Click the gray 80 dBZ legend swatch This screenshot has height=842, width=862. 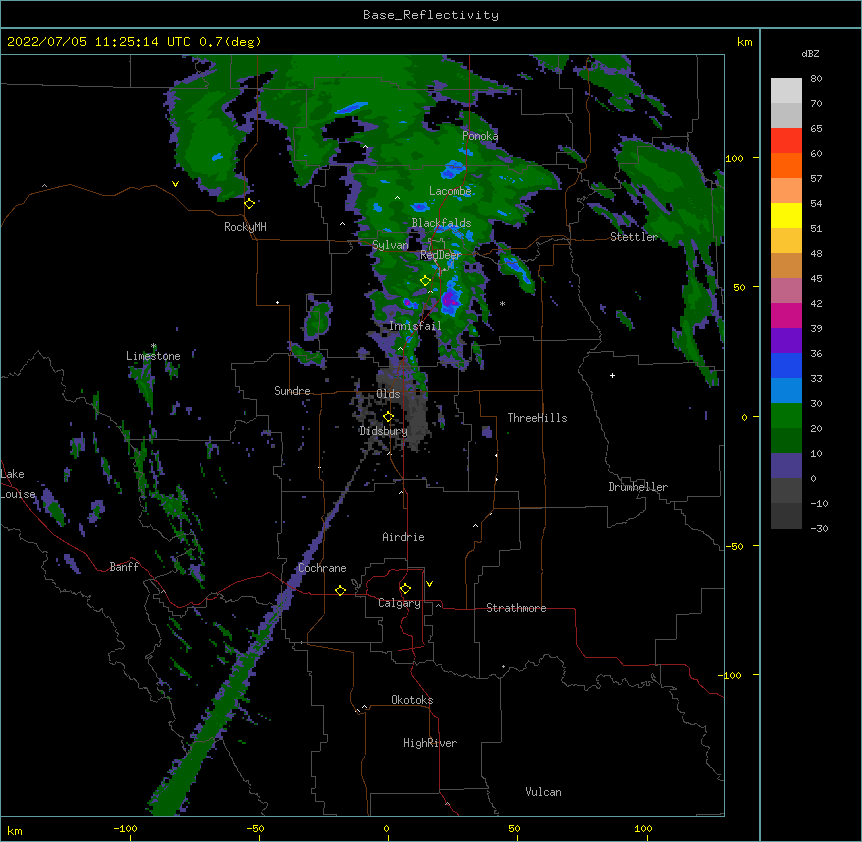point(786,91)
